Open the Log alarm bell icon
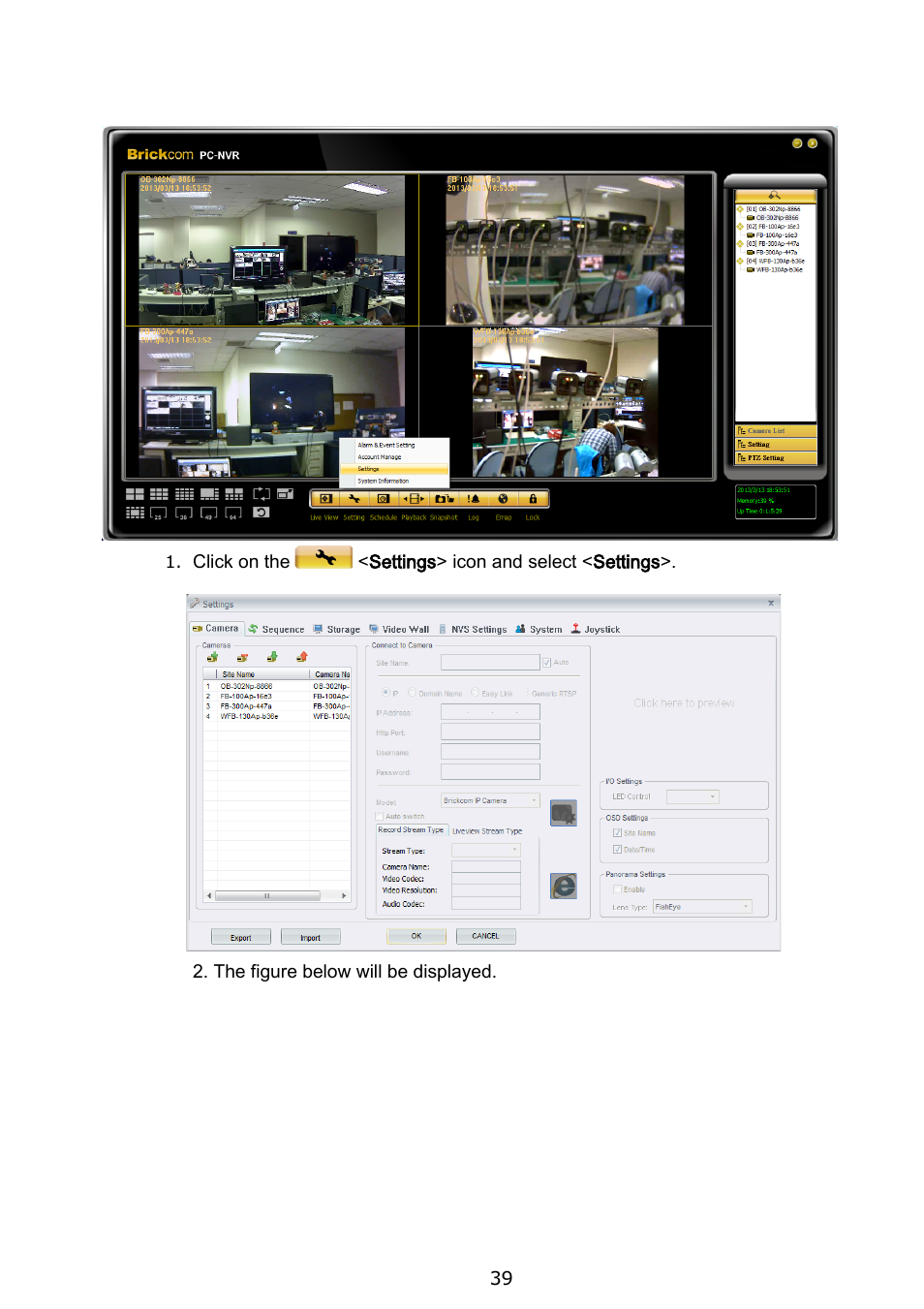The height and width of the screenshot is (1309, 924). coord(474,499)
